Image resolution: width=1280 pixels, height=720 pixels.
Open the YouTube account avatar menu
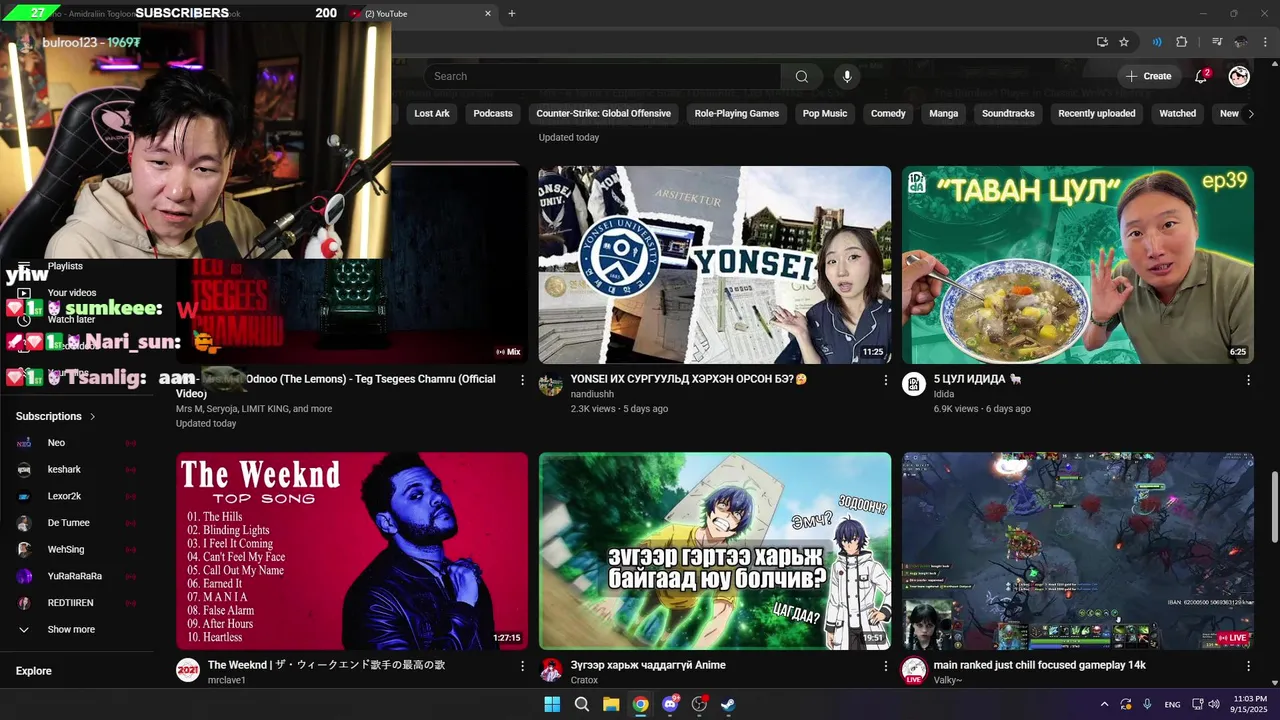(x=1239, y=76)
